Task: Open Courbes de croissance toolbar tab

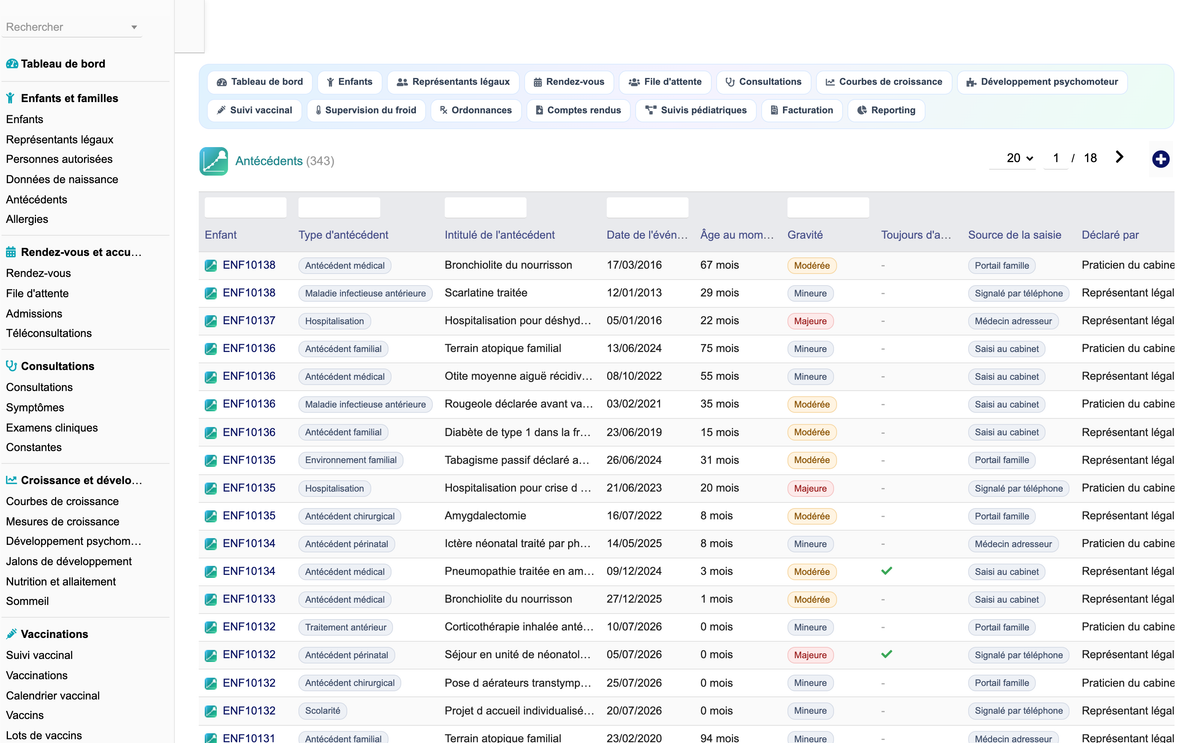Action: pyautogui.click(x=884, y=82)
